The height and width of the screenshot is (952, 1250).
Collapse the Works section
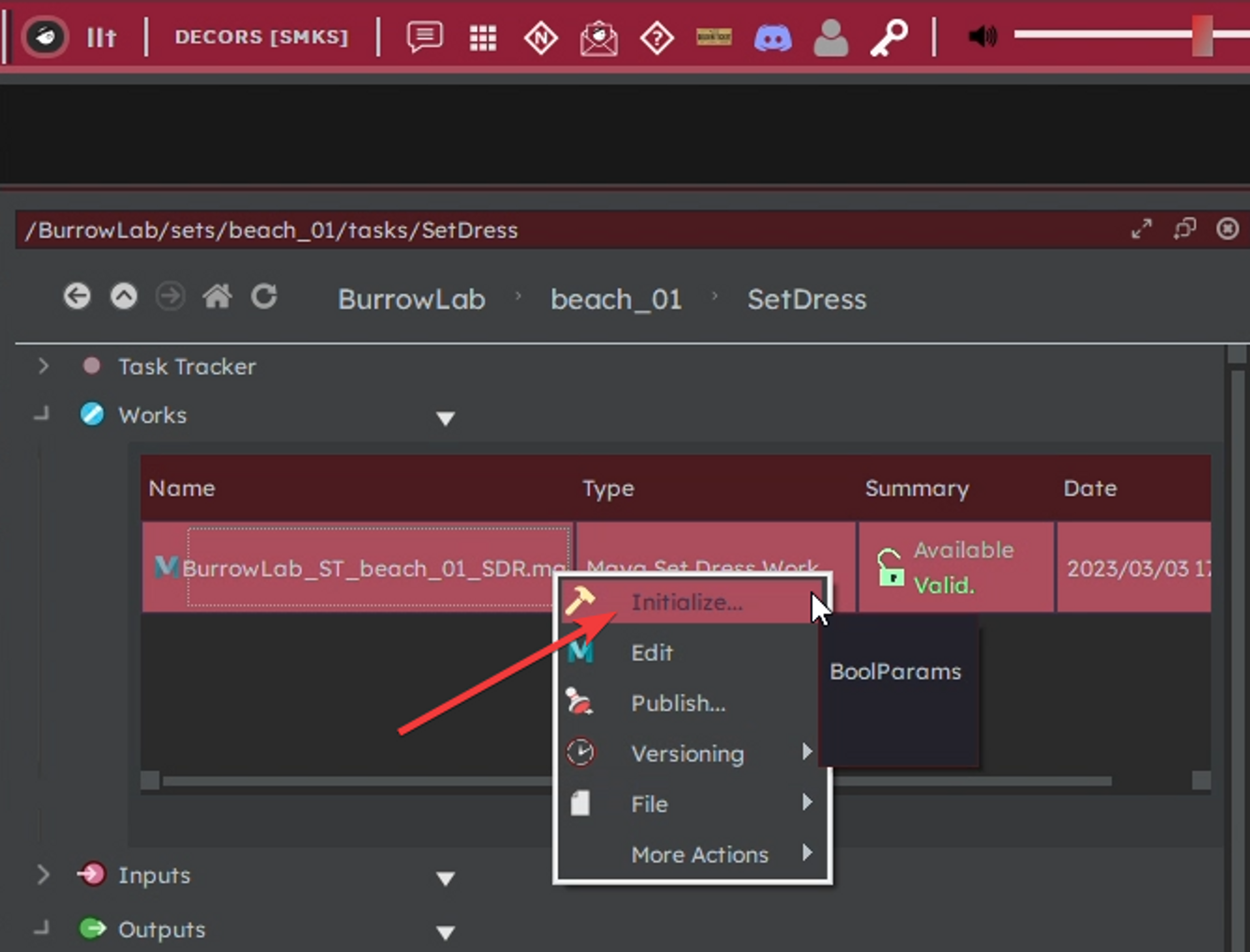pos(42,414)
